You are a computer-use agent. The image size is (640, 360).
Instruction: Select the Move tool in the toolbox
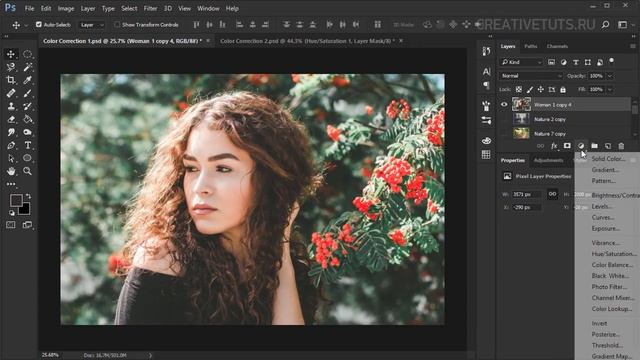(11, 54)
